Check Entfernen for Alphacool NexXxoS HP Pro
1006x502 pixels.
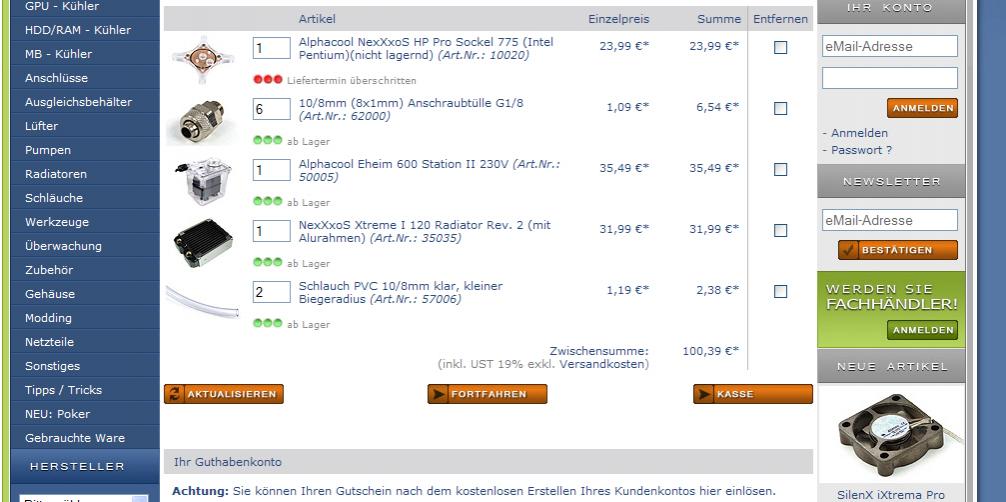[780, 48]
